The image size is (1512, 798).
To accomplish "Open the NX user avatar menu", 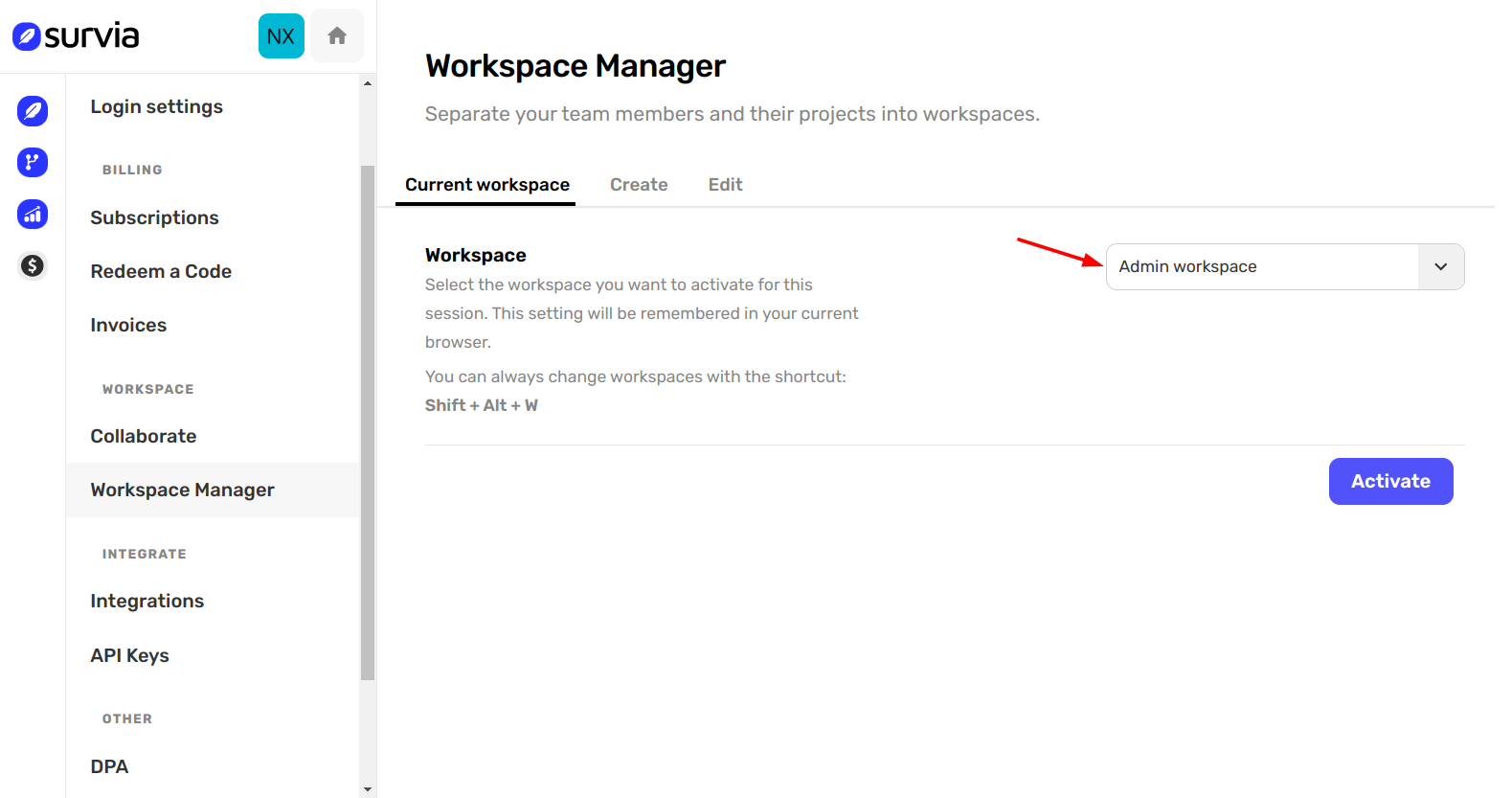I will click(x=281, y=36).
